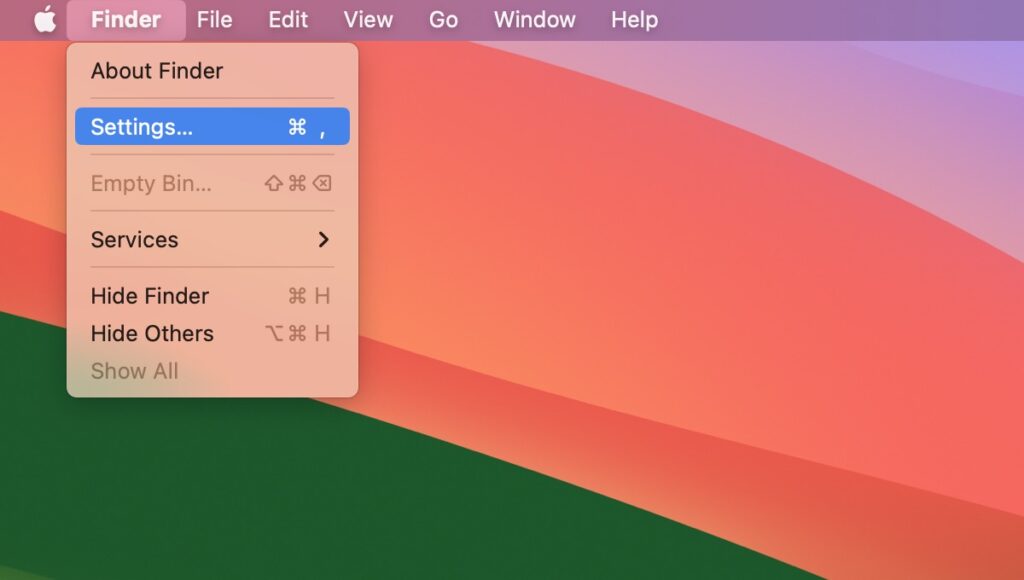
Task: Open the File menu
Action: pos(214,20)
